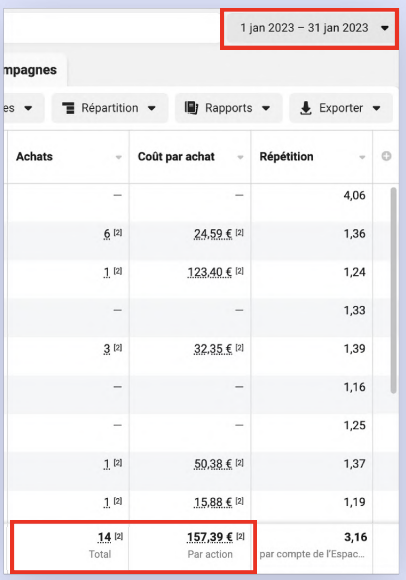Click the Exporter download icon
Image resolution: width=406 pixels, height=580 pixels.
click(x=305, y=108)
